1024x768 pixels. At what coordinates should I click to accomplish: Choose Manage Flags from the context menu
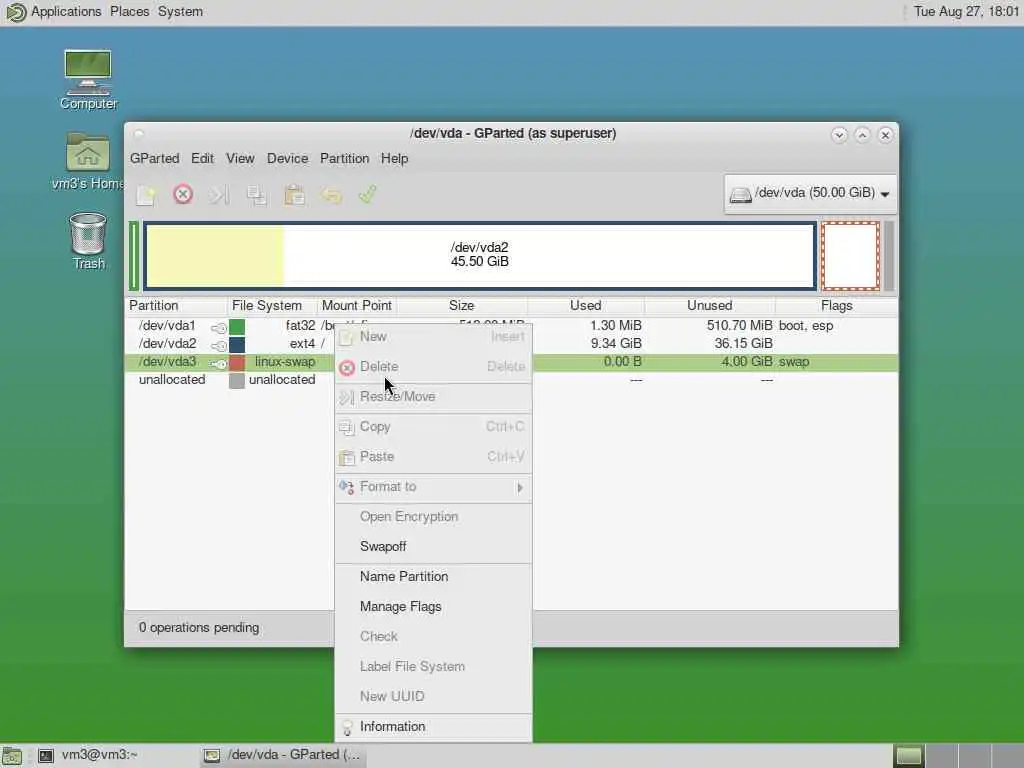point(434,607)
